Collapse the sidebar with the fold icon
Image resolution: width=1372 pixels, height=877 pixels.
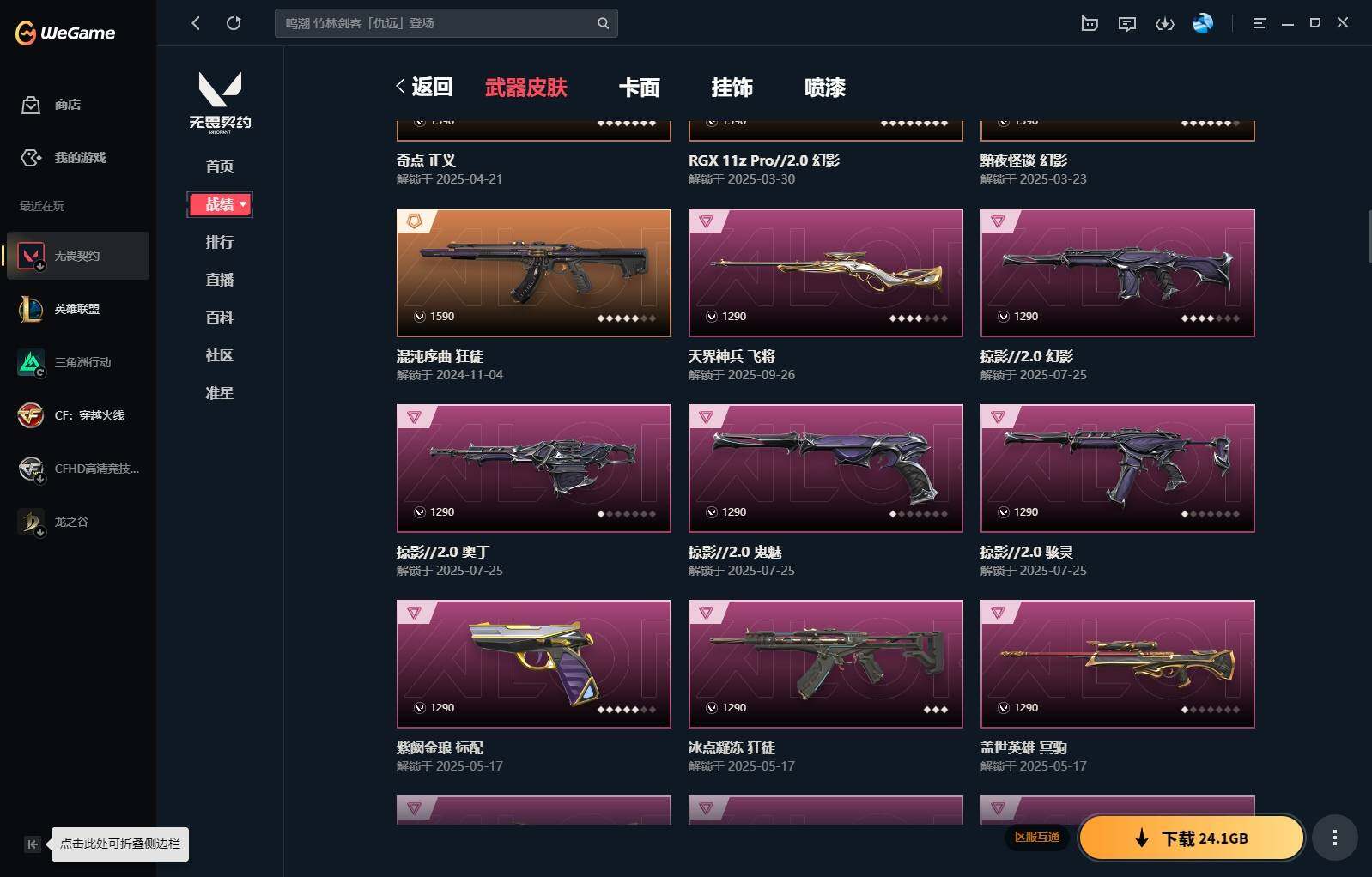33,844
